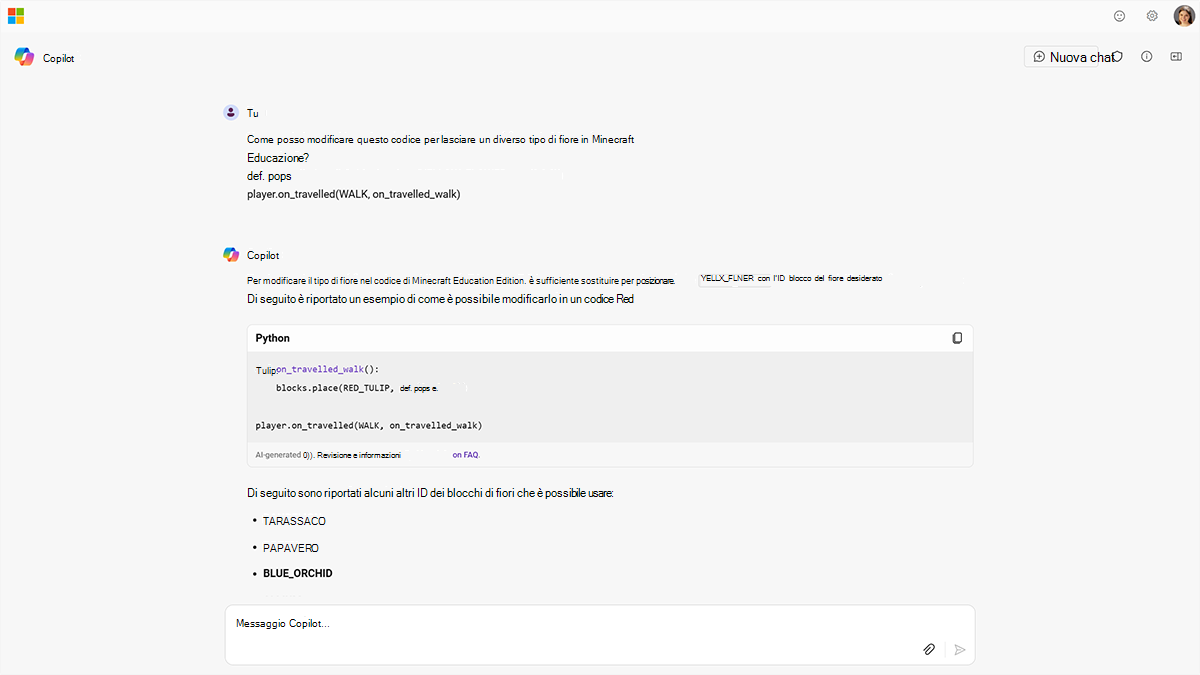The image size is (1200, 675).
Task: Click the Copilot title text in header
Action: pyautogui.click(x=59, y=58)
